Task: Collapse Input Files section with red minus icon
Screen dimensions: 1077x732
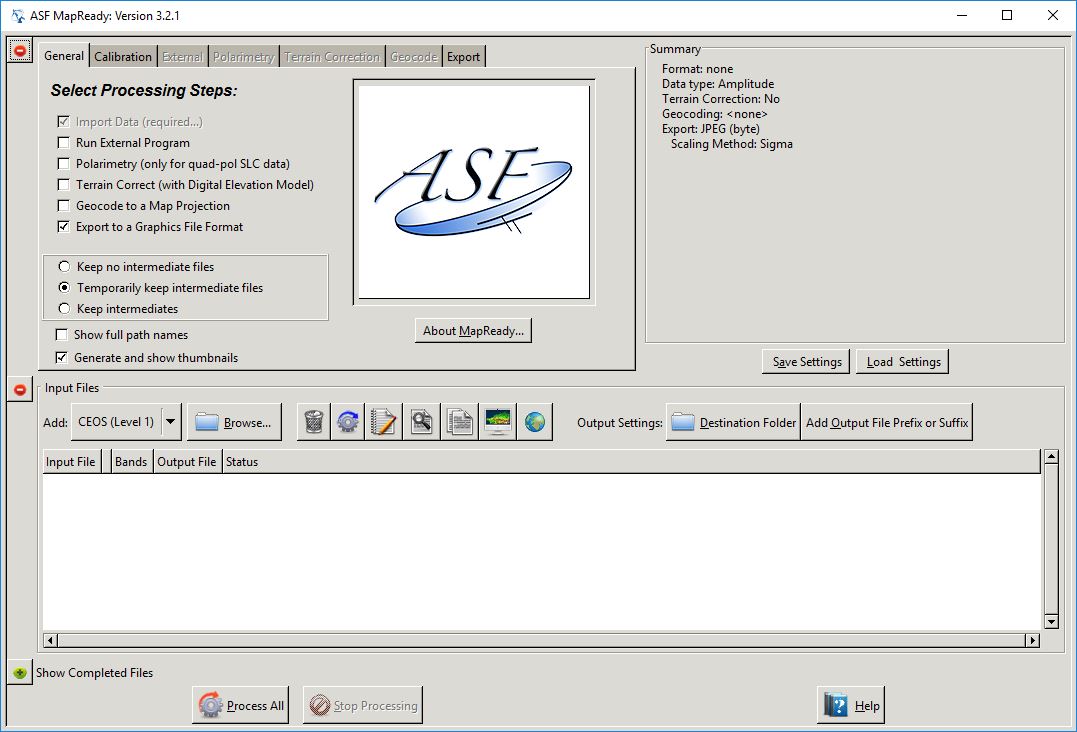Action: (20, 389)
